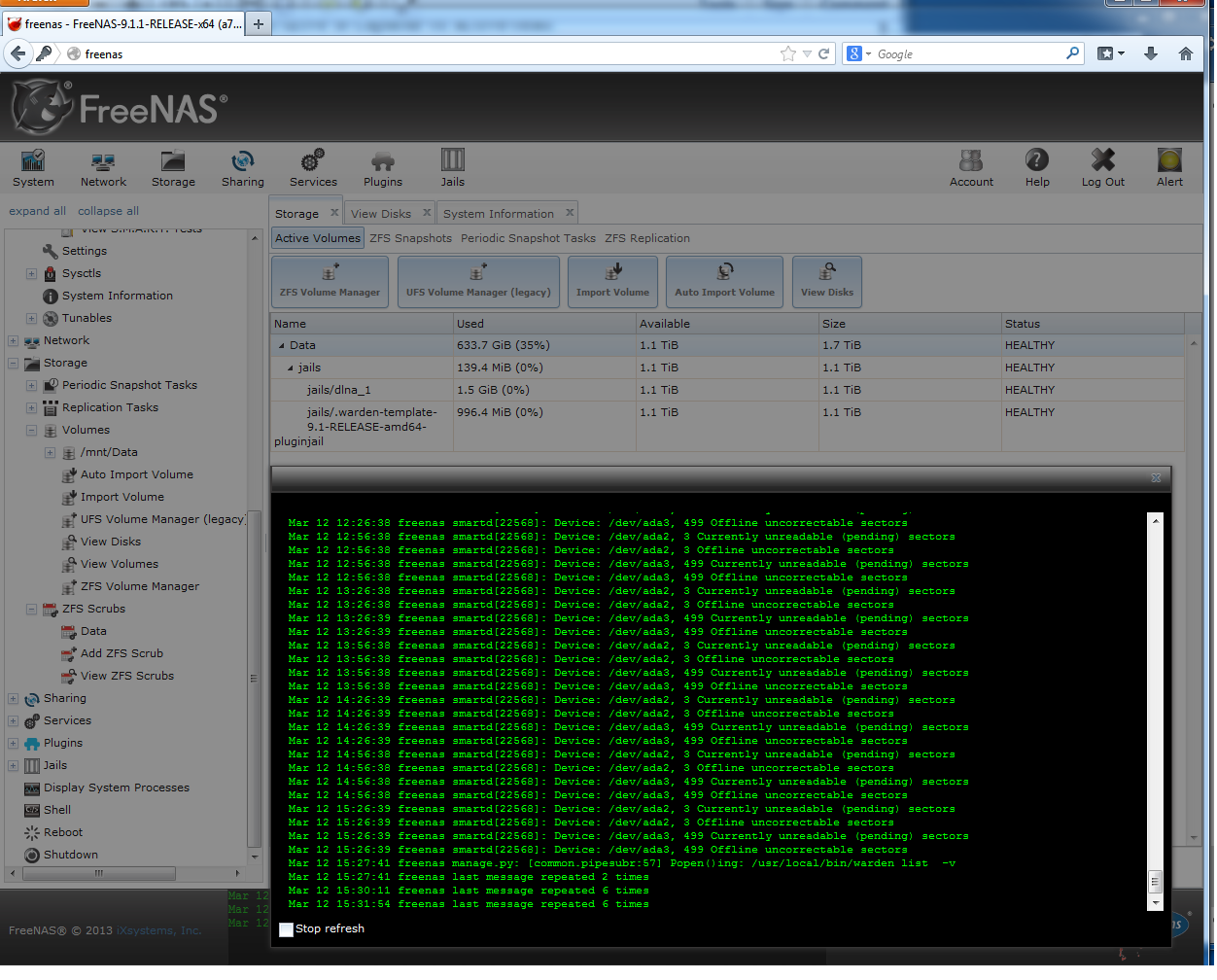Go to the browser home page icon
This screenshot has width=1217, height=980.
1186,54
